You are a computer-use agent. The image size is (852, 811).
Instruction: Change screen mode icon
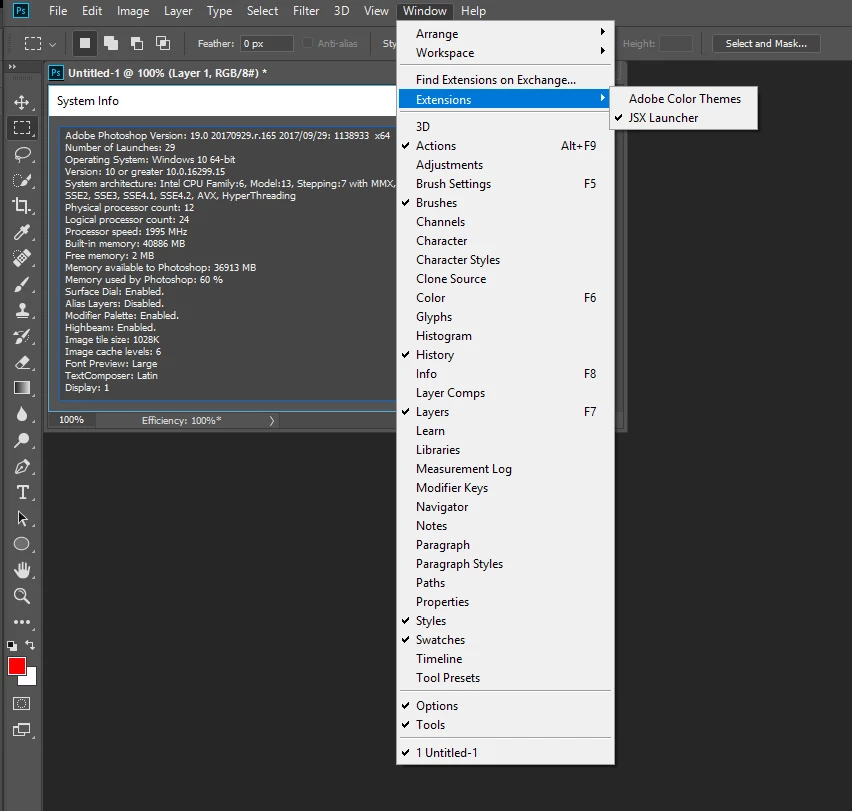coord(22,730)
